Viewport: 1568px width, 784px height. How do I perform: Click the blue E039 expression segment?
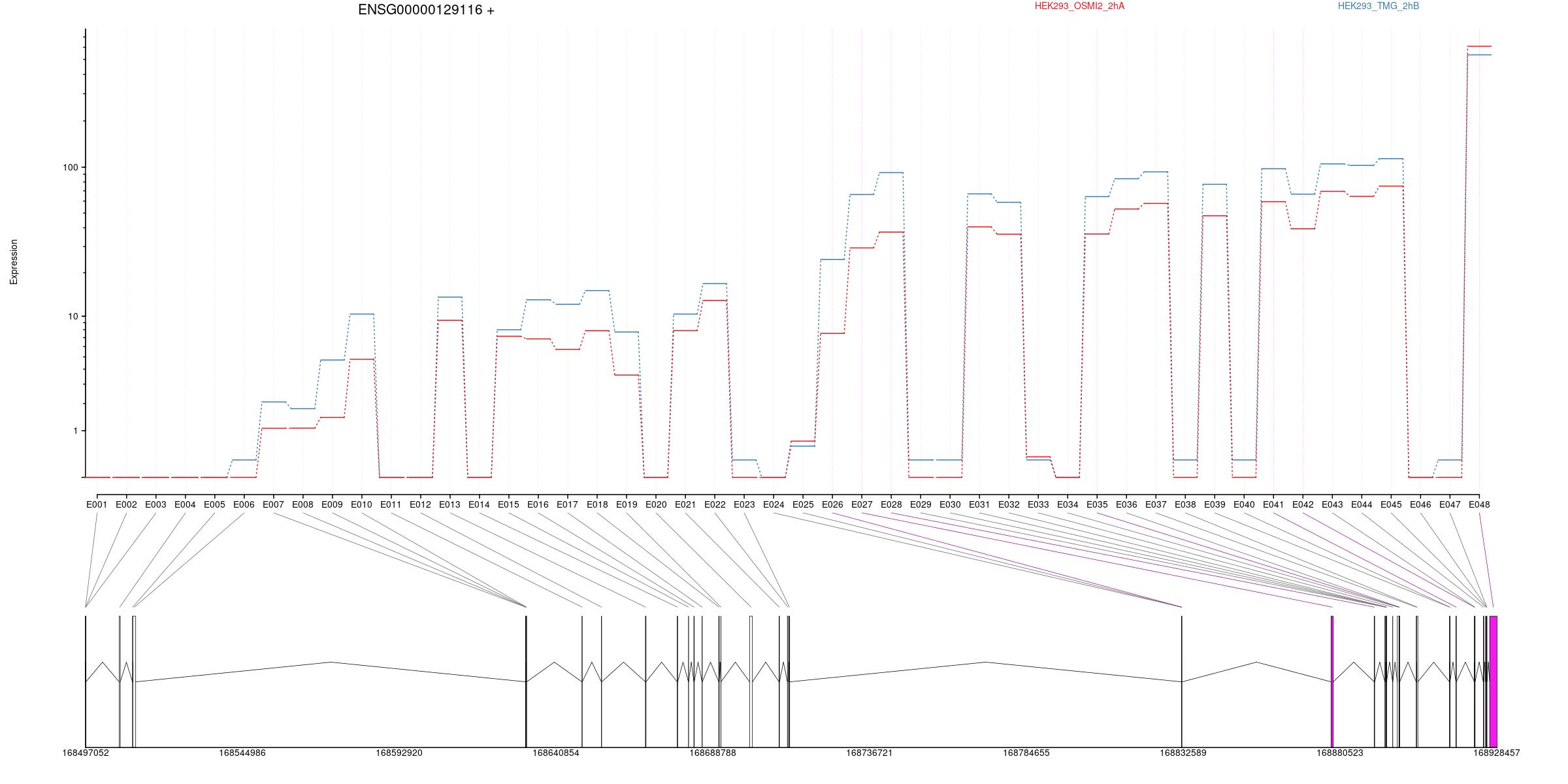tap(1215, 184)
